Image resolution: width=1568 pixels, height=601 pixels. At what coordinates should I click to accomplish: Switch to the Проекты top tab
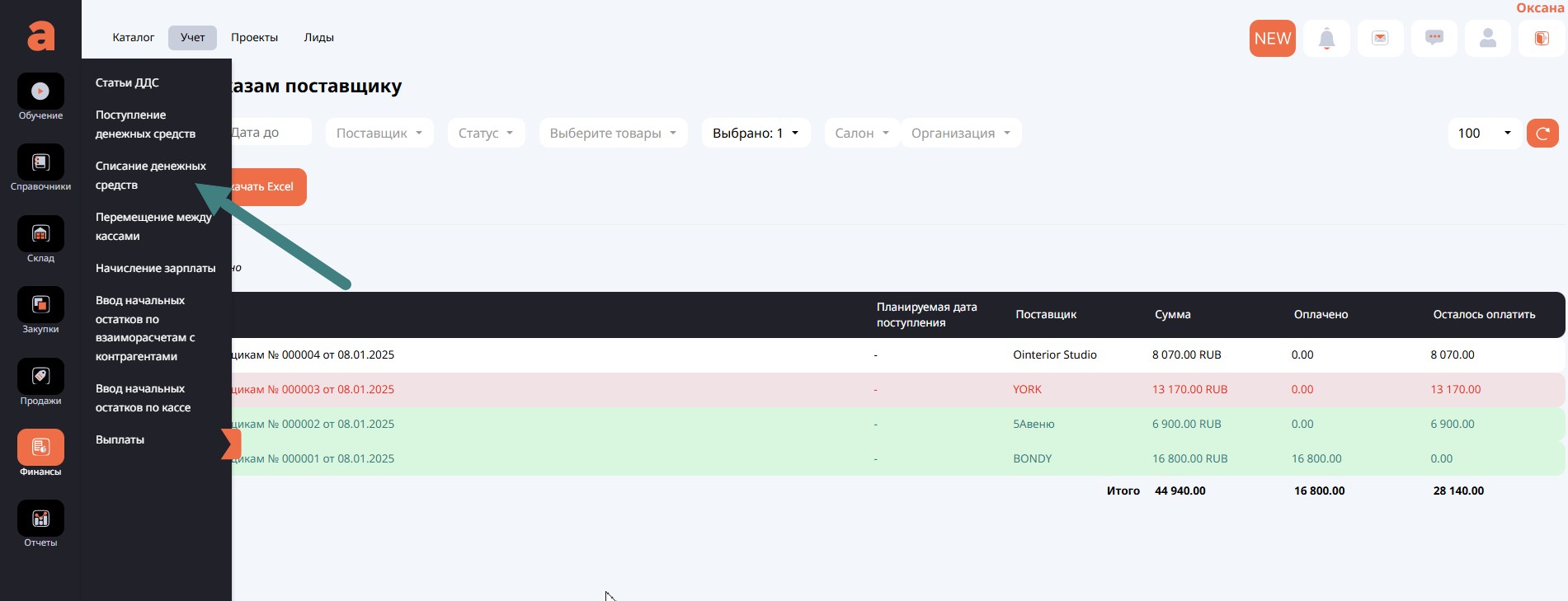[254, 38]
